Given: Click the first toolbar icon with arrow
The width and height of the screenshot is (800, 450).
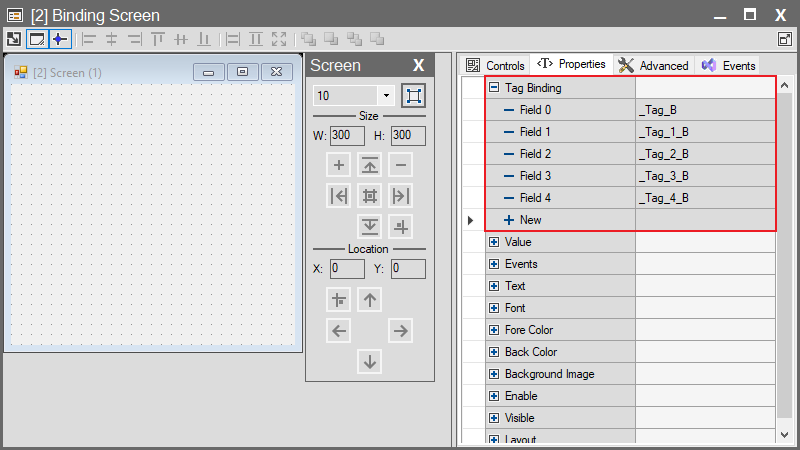Looking at the screenshot, I should point(14,39).
